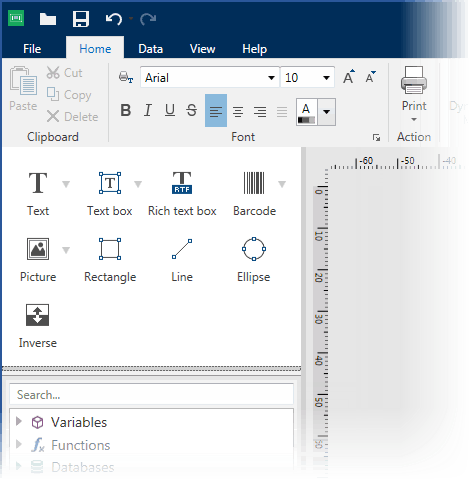Open the Arial font family dropdown
Viewport: 470px width, 480px height.
click(x=209, y=78)
